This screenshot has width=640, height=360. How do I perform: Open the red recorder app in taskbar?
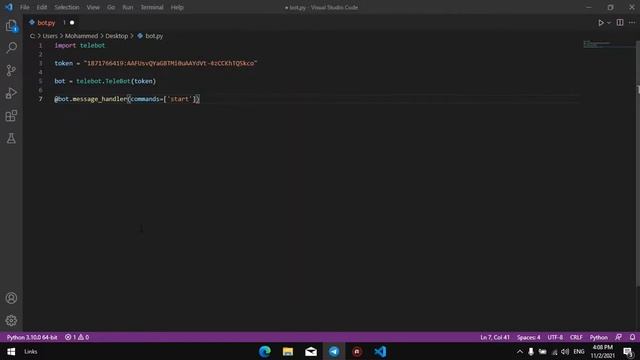coord(357,351)
